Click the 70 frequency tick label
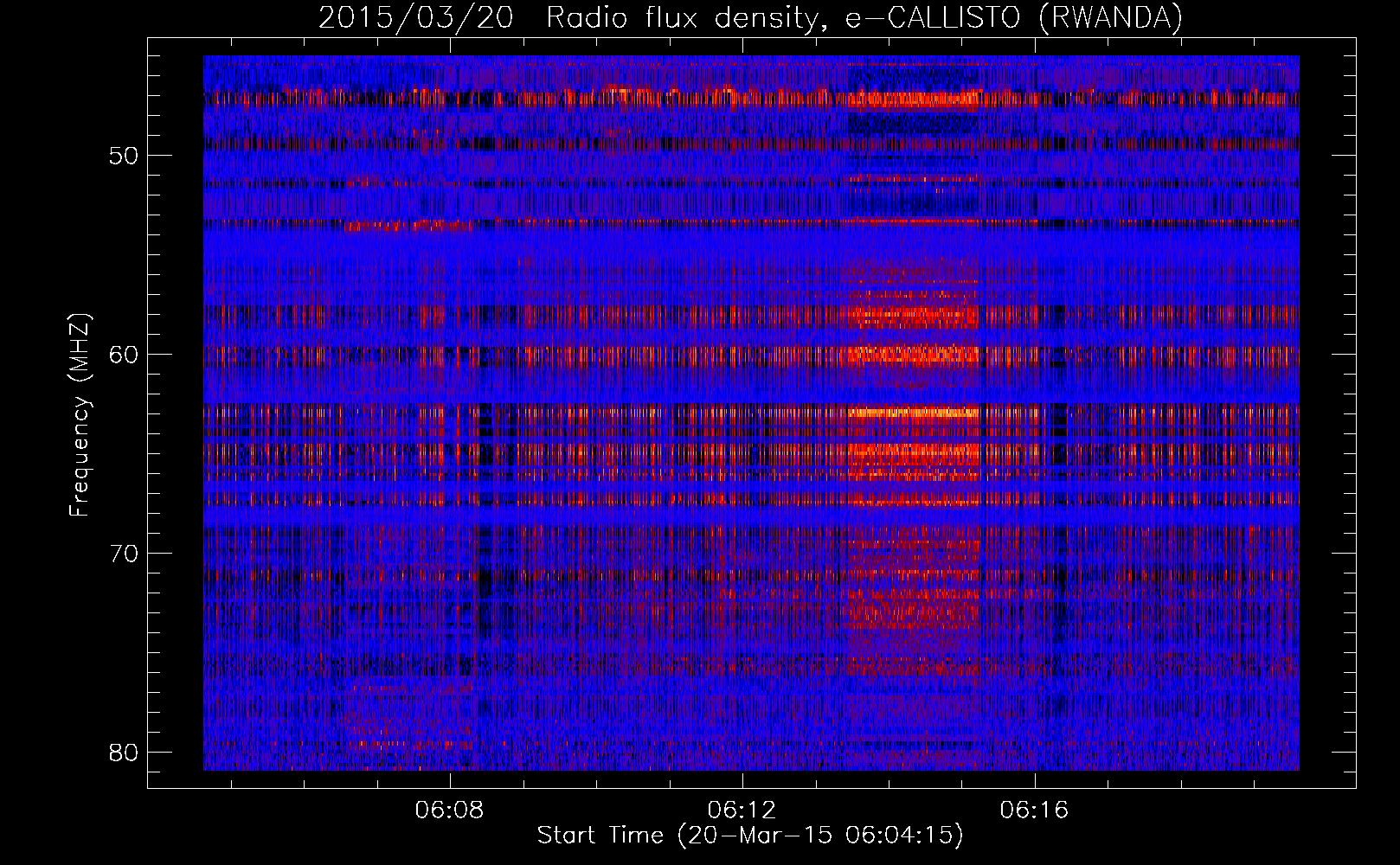 [125, 553]
